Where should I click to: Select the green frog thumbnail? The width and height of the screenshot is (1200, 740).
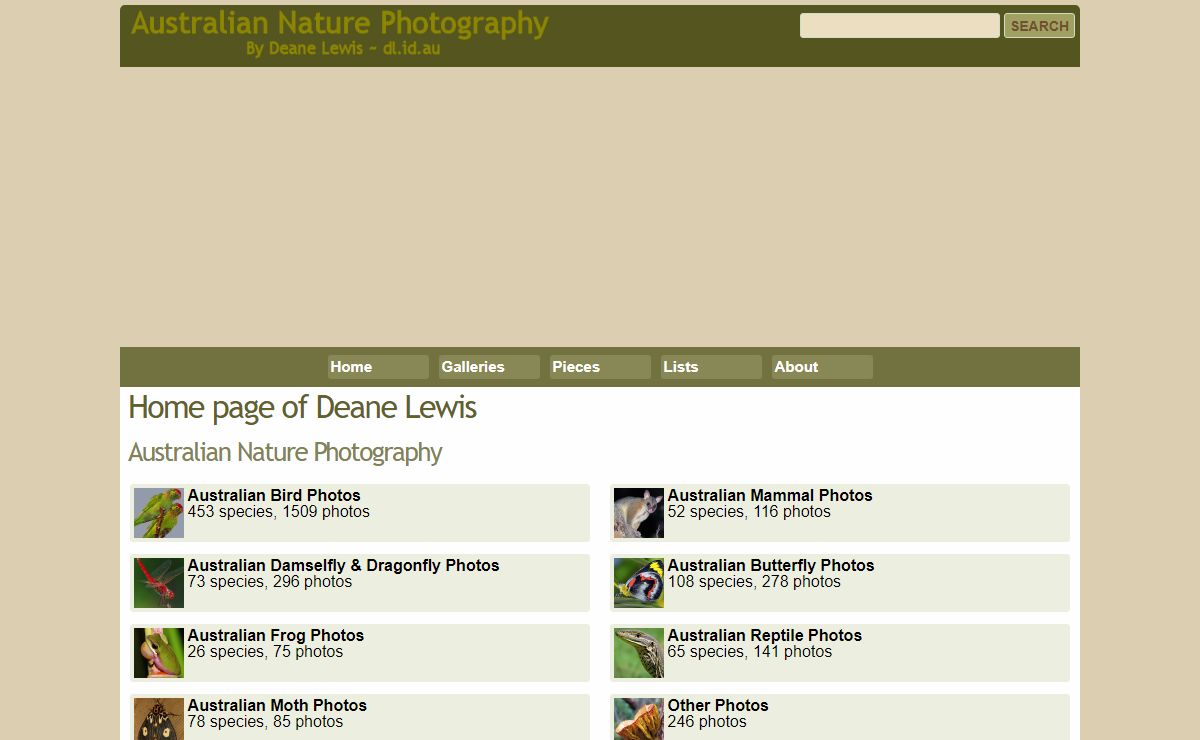159,653
